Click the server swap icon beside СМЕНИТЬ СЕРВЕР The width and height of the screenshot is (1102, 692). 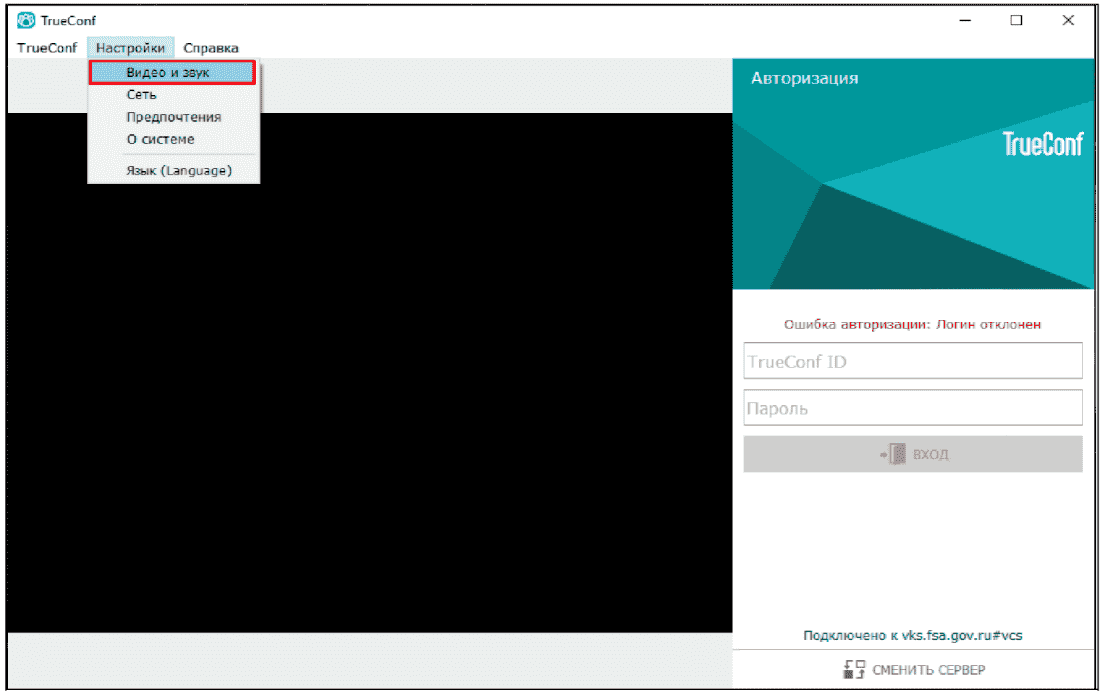point(854,670)
